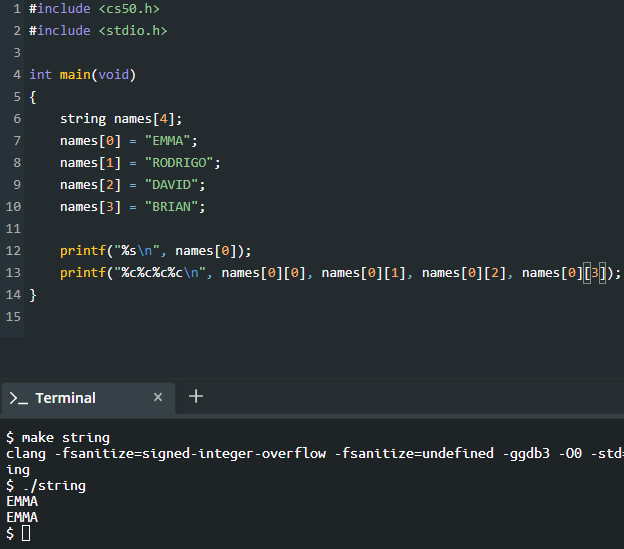Click the string names[4]; declaration

tap(121, 119)
